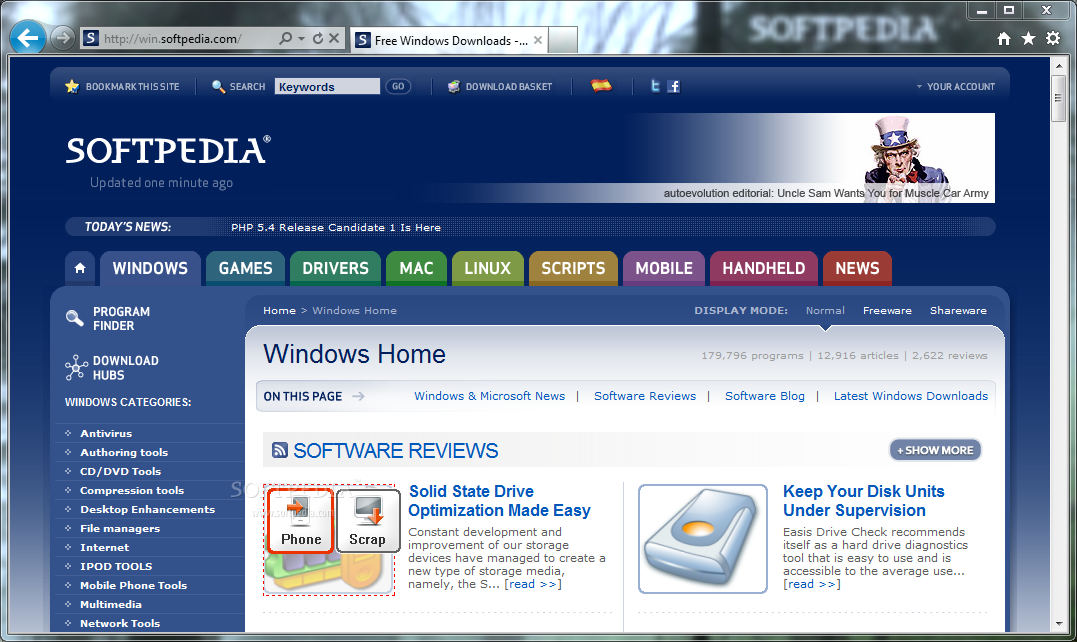Jump to Software Blog section

[764, 396]
